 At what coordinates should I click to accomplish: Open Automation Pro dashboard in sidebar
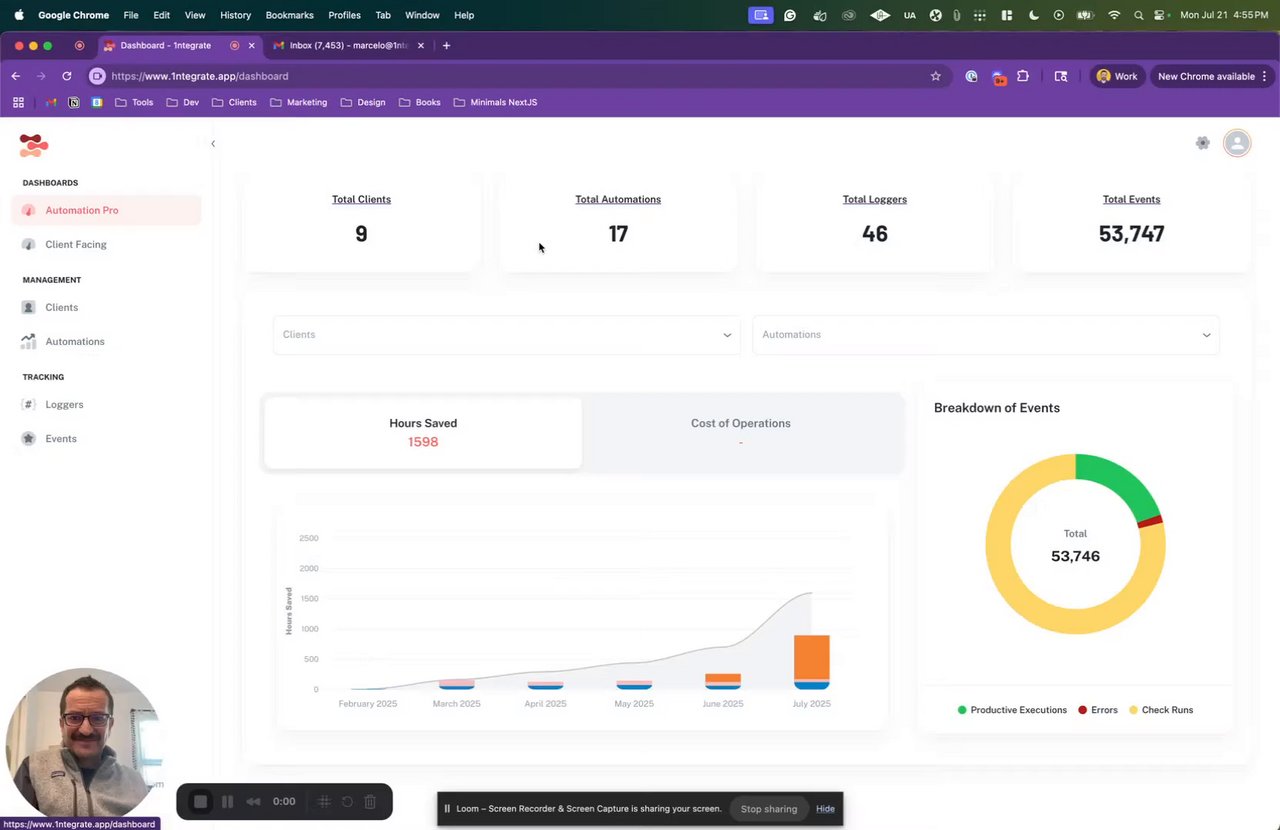pyautogui.click(x=106, y=210)
